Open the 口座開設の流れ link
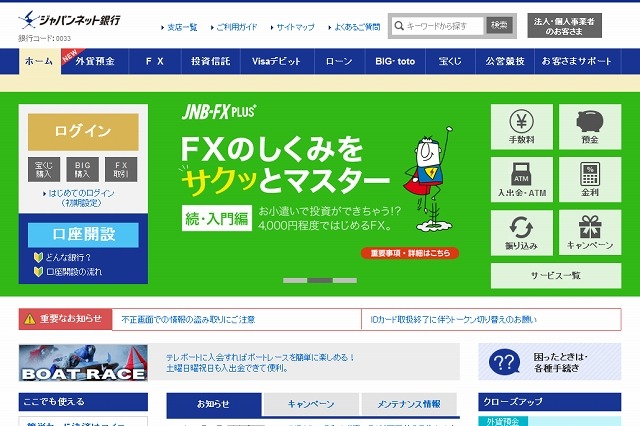Image resolution: width=640 pixels, height=426 pixels. pyautogui.click(x=74, y=272)
